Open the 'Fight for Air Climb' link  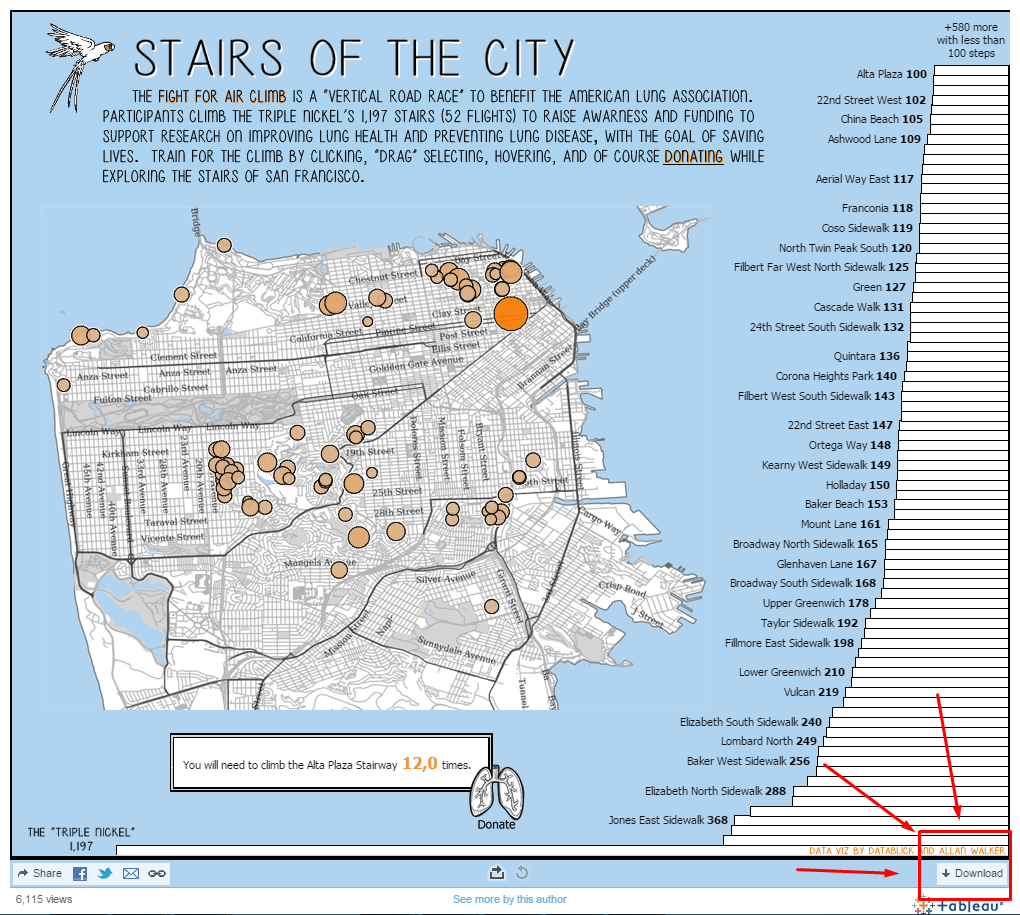[x=222, y=97]
